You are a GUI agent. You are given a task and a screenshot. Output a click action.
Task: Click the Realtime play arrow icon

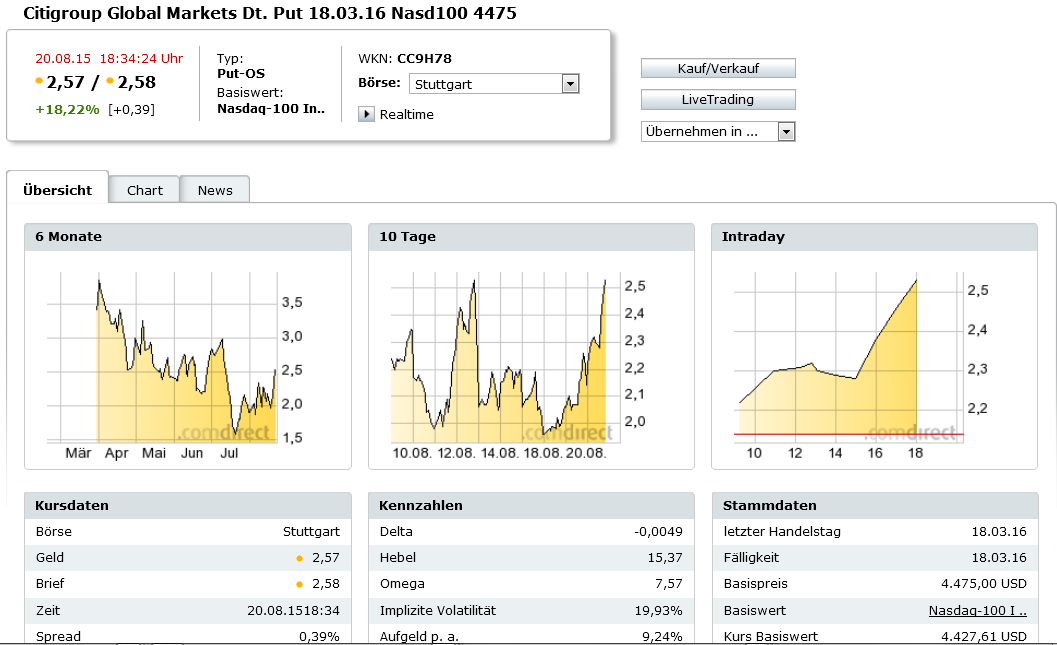[x=366, y=114]
